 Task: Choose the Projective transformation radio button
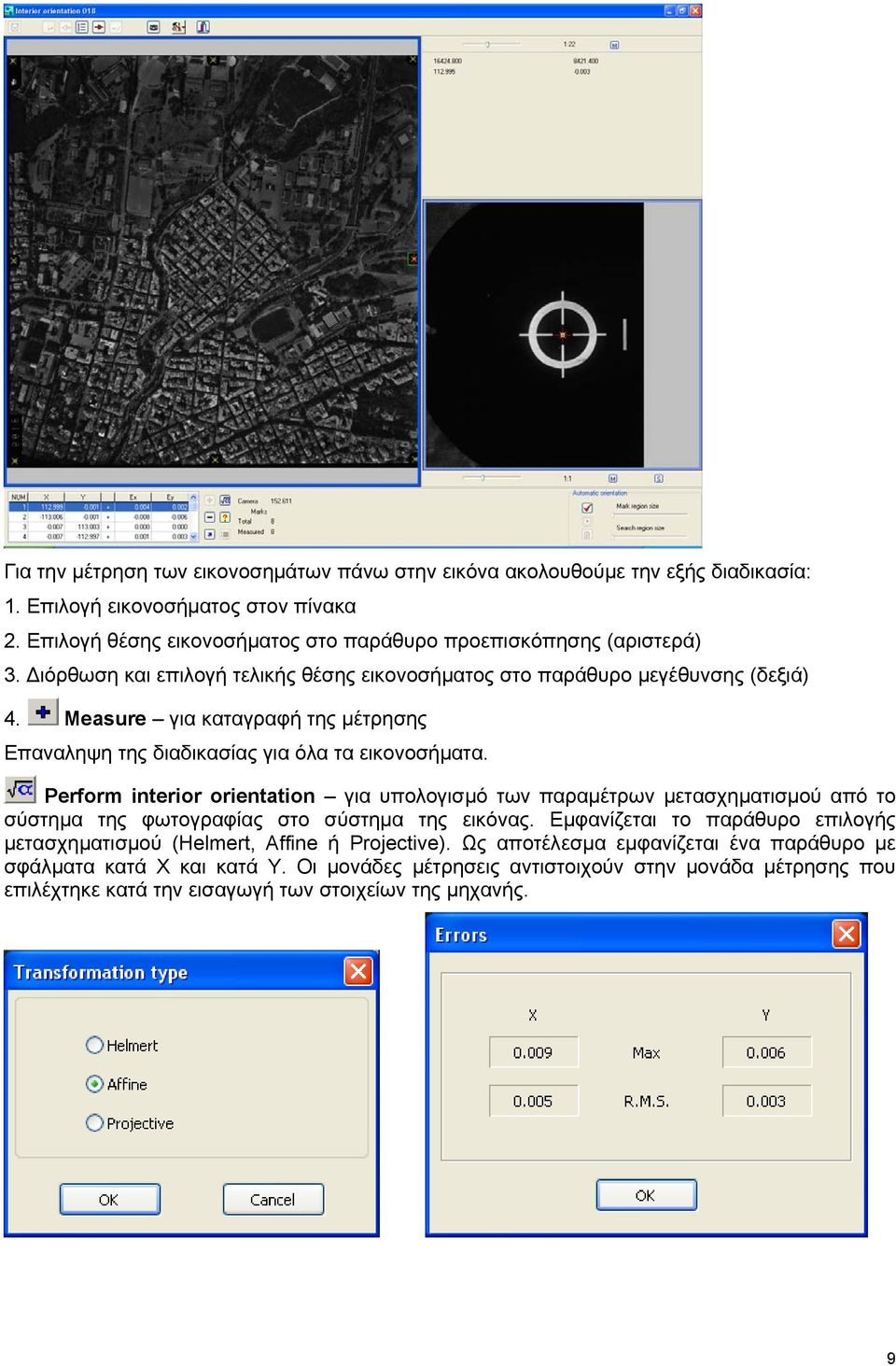(130, 1123)
